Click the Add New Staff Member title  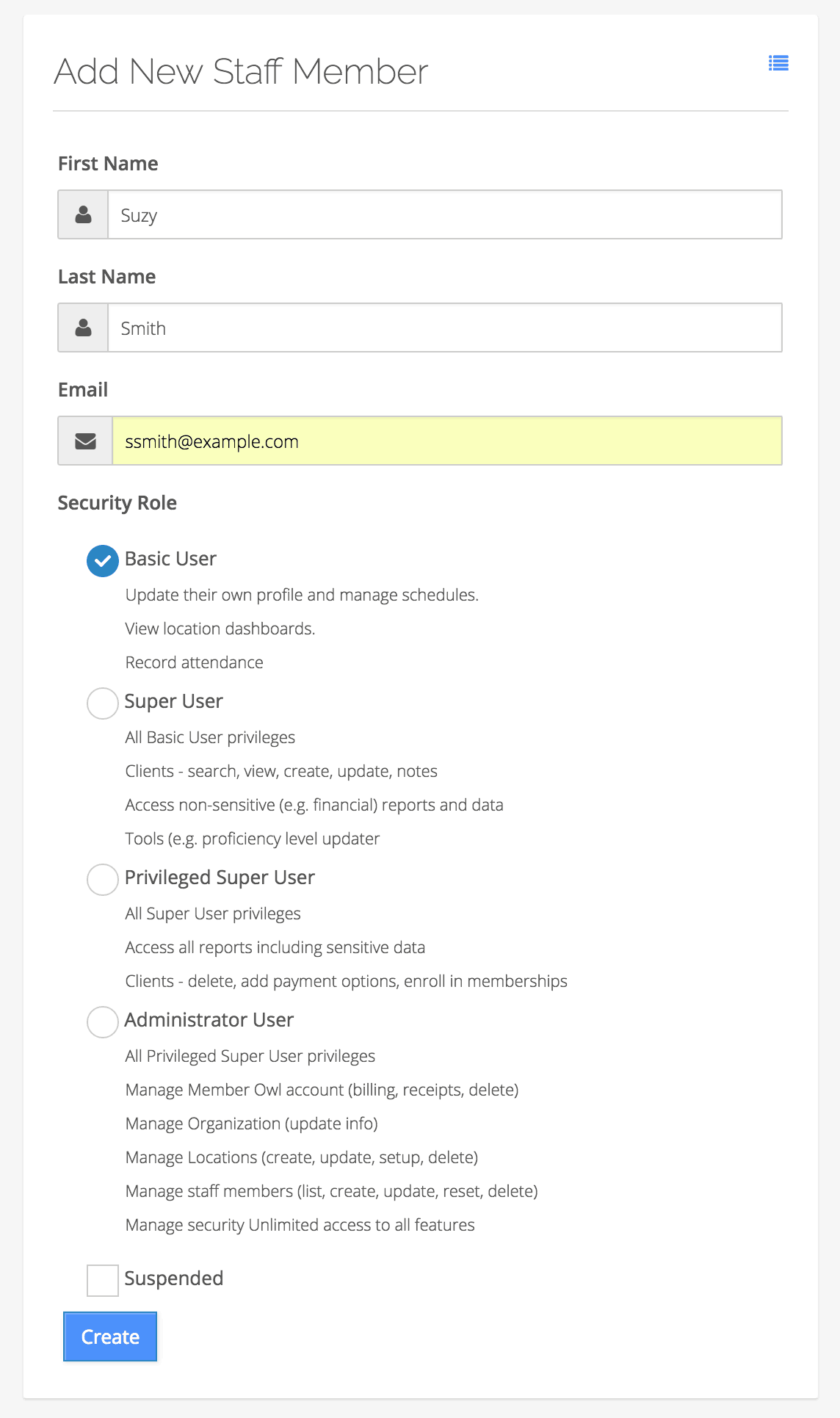tap(241, 72)
